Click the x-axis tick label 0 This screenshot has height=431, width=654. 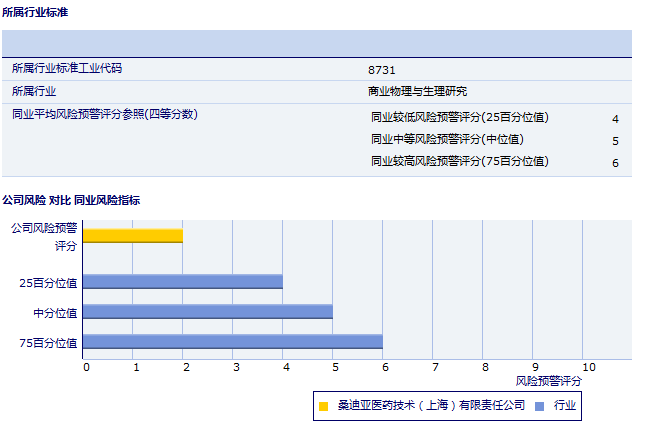[86, 367]
